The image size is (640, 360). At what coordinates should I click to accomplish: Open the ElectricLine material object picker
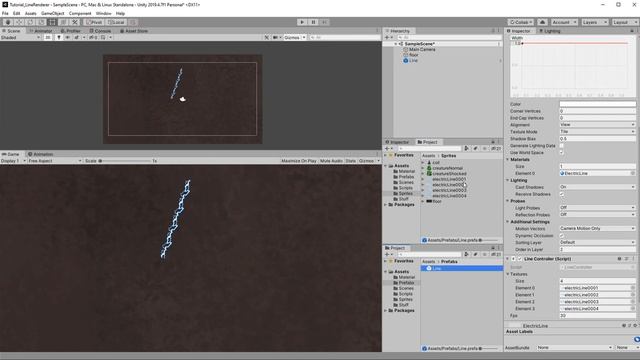(x=633, y=173)
